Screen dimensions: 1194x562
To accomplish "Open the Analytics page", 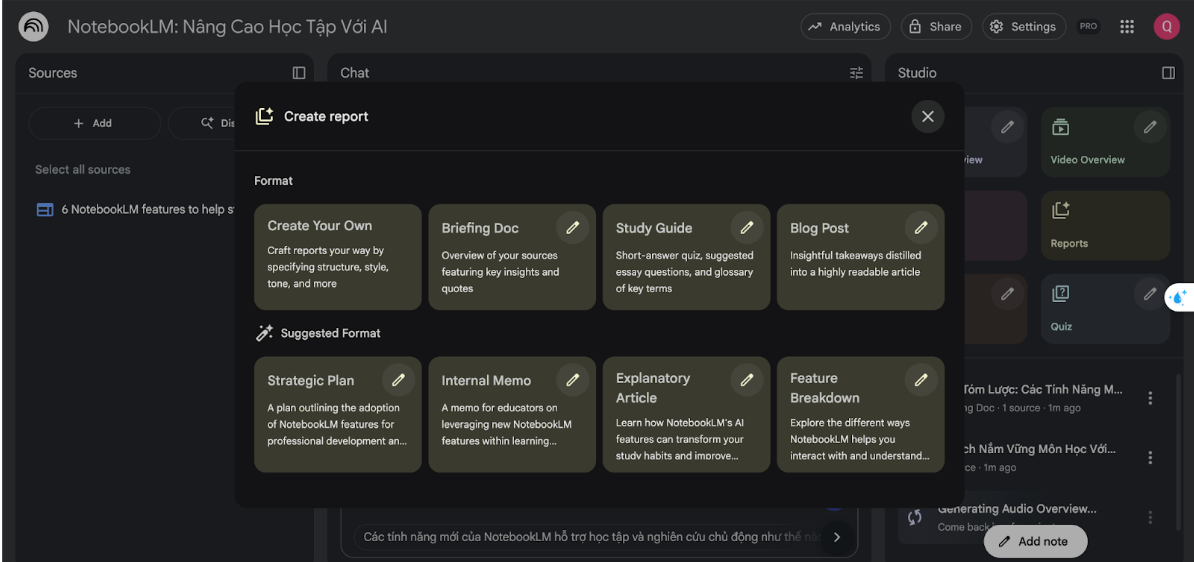I will 845,27.
